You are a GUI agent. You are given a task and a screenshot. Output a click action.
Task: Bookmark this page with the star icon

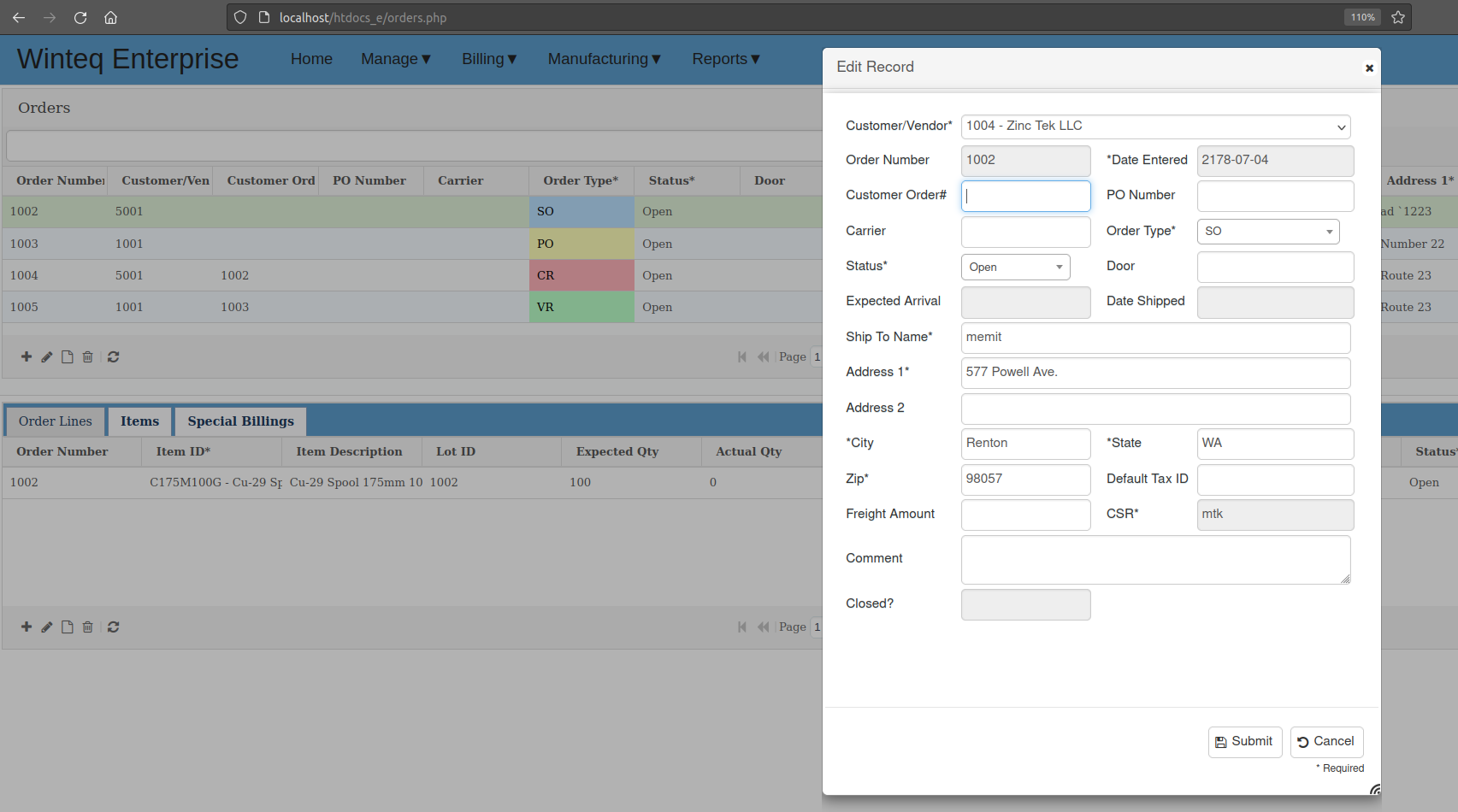tap(1398, 17)
